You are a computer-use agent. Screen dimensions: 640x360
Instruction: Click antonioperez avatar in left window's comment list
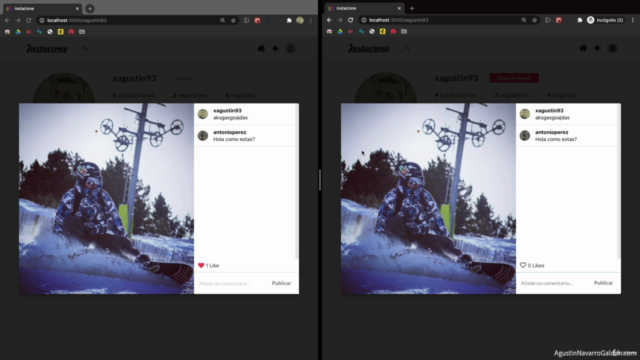tap(203, 136)
